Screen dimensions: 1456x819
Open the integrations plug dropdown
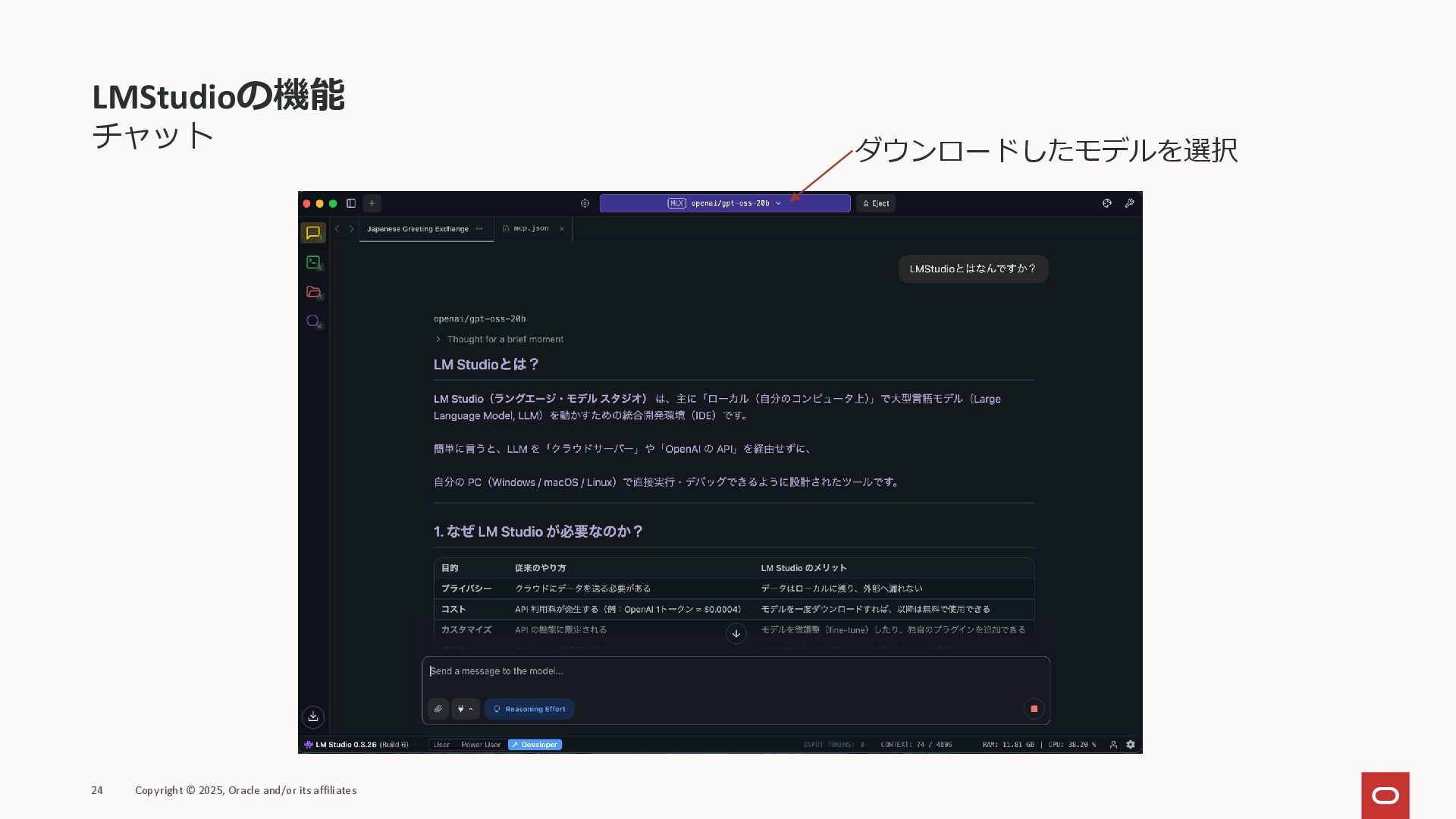465,709
